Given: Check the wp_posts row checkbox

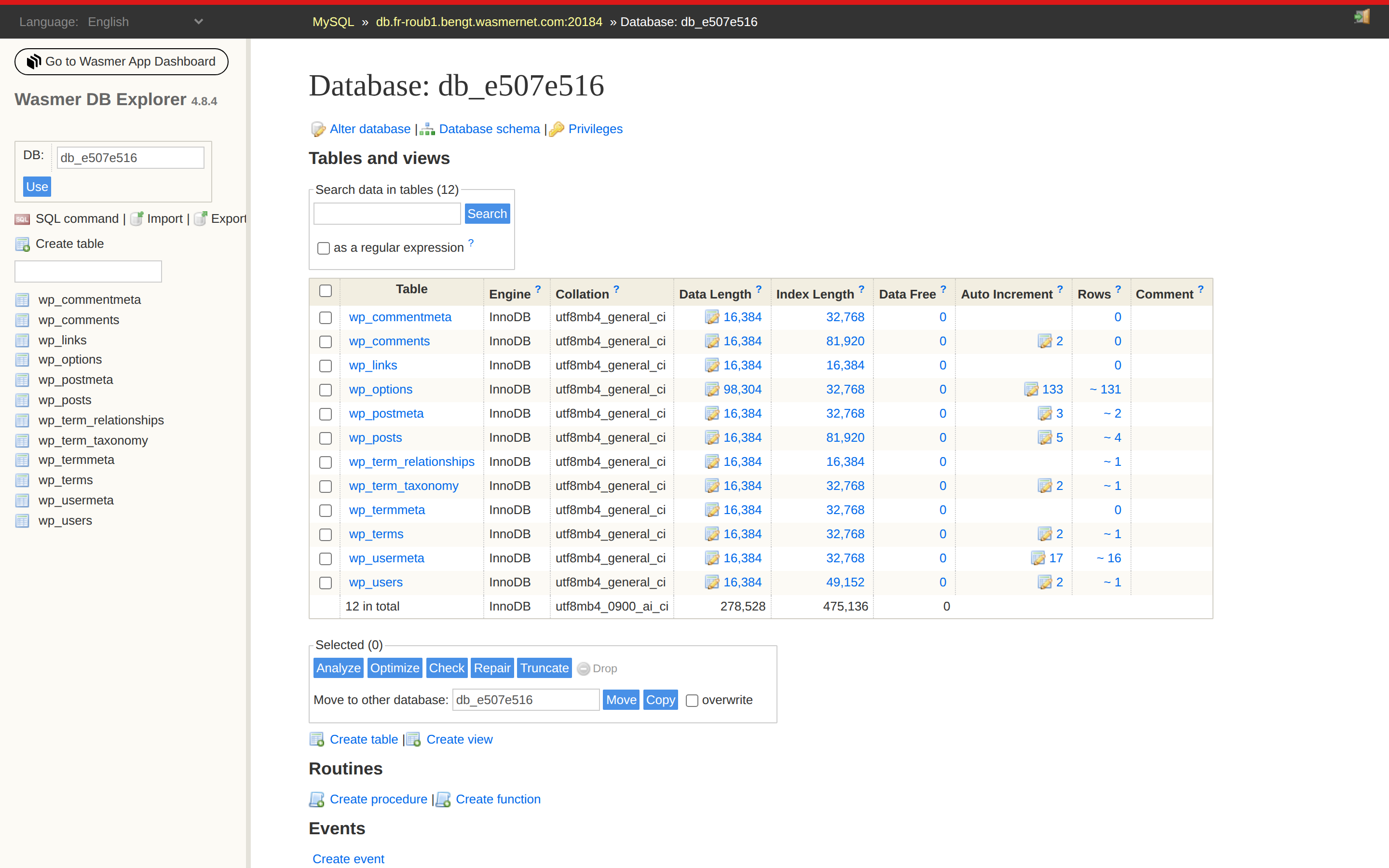Looking at the screenshot, I should 326,439.
